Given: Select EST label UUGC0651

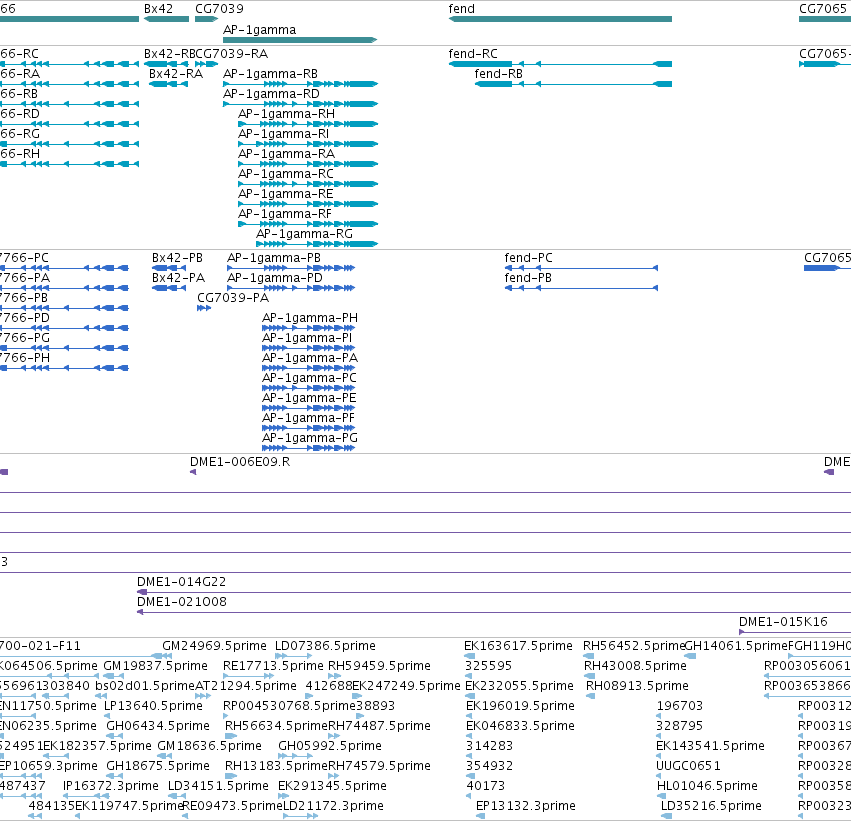Looking at the screenshot, I should pyautogui.click(x=689, y=766).
